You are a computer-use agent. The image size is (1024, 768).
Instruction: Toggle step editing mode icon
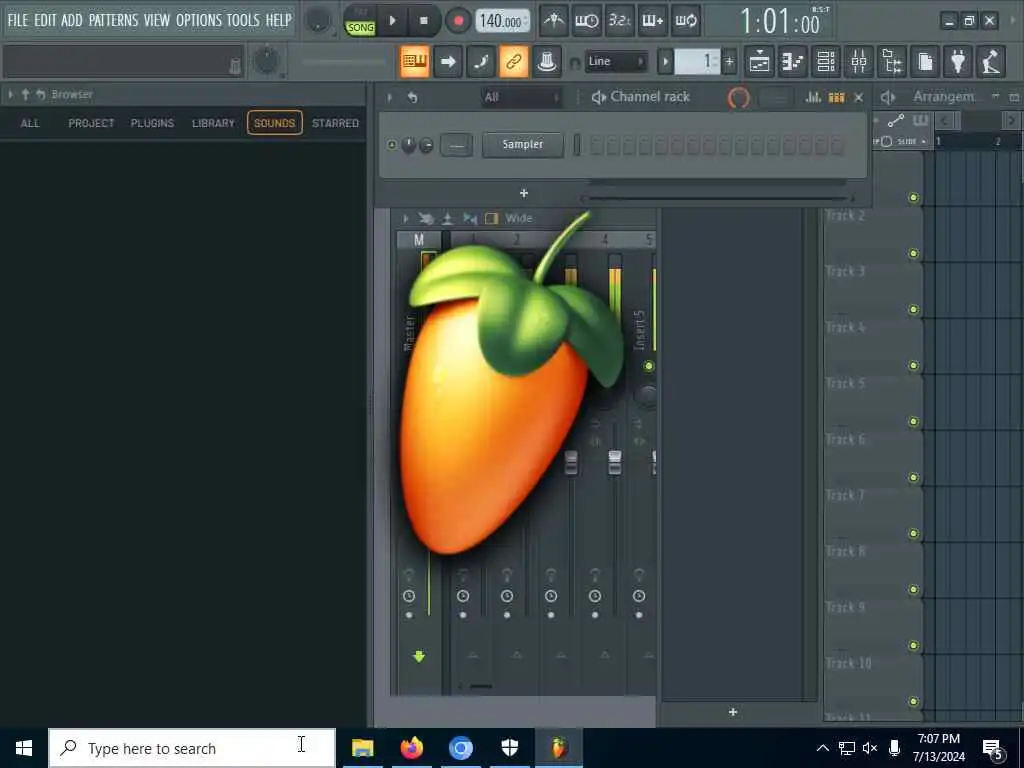click(481, 62)
